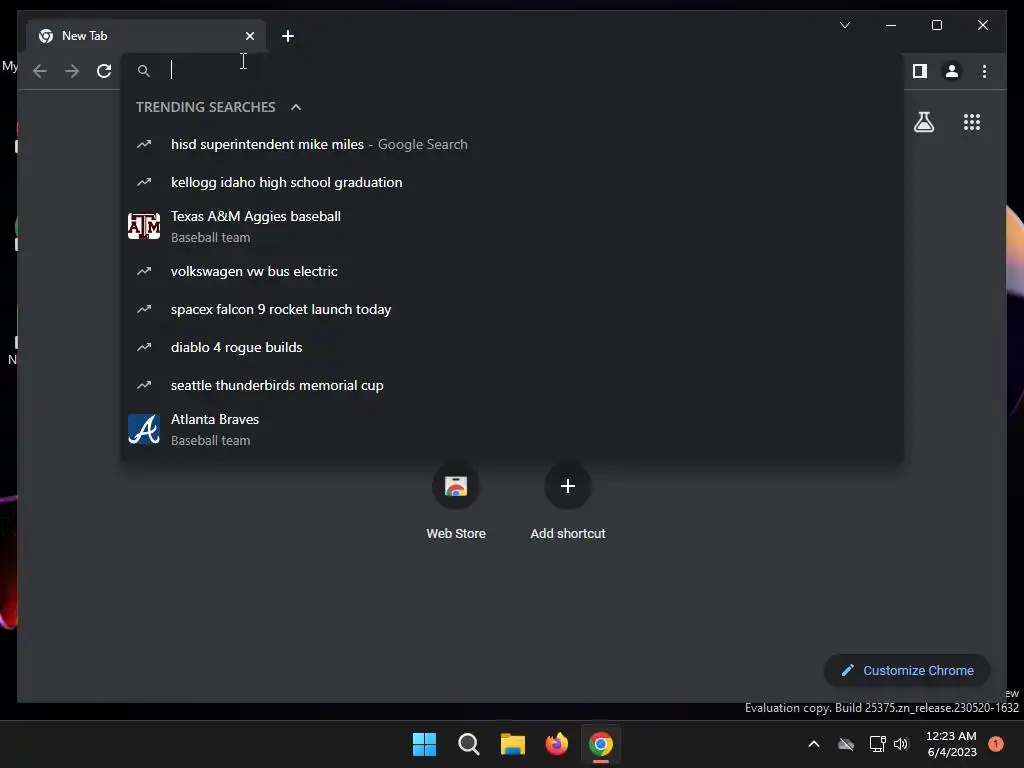
Task: Choose suggestion spacex falcon 9 rocket launch today
Action: pyautogui.click(x=513, y=309)
